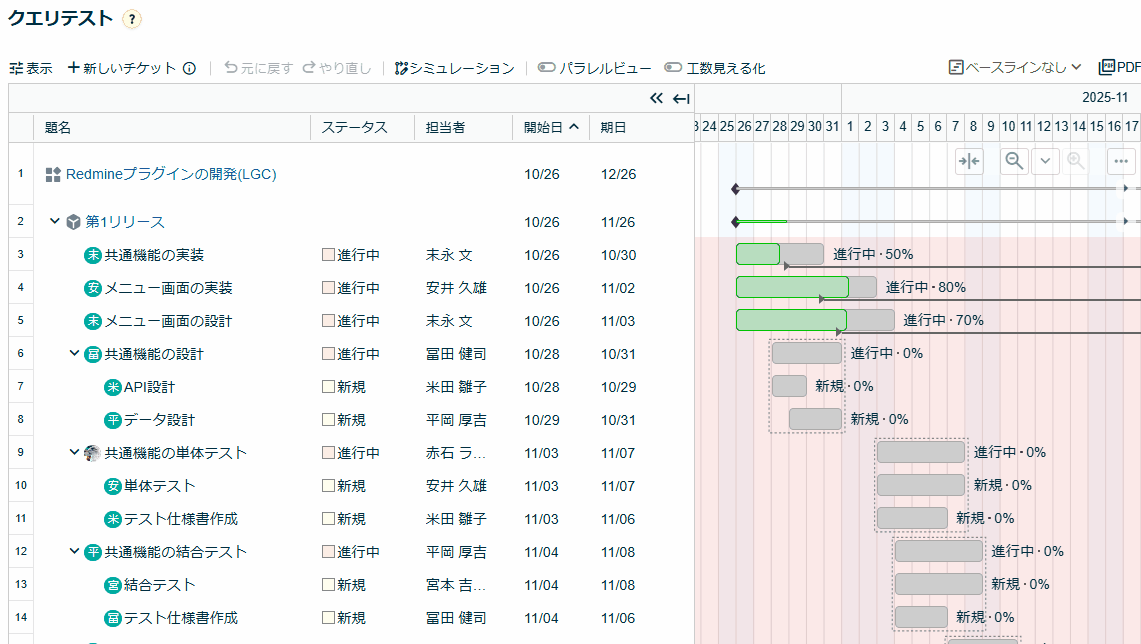Click the 80% progress bar of メニュー画面の実装

point(795,287)
